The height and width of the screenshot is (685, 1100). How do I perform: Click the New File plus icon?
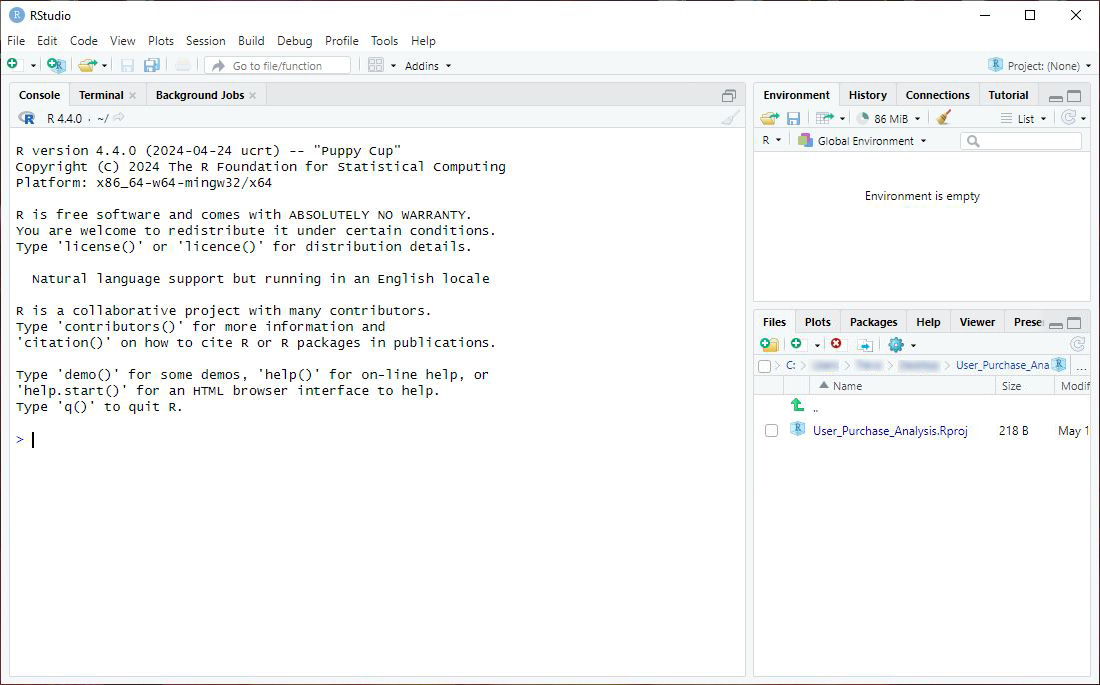13,65
